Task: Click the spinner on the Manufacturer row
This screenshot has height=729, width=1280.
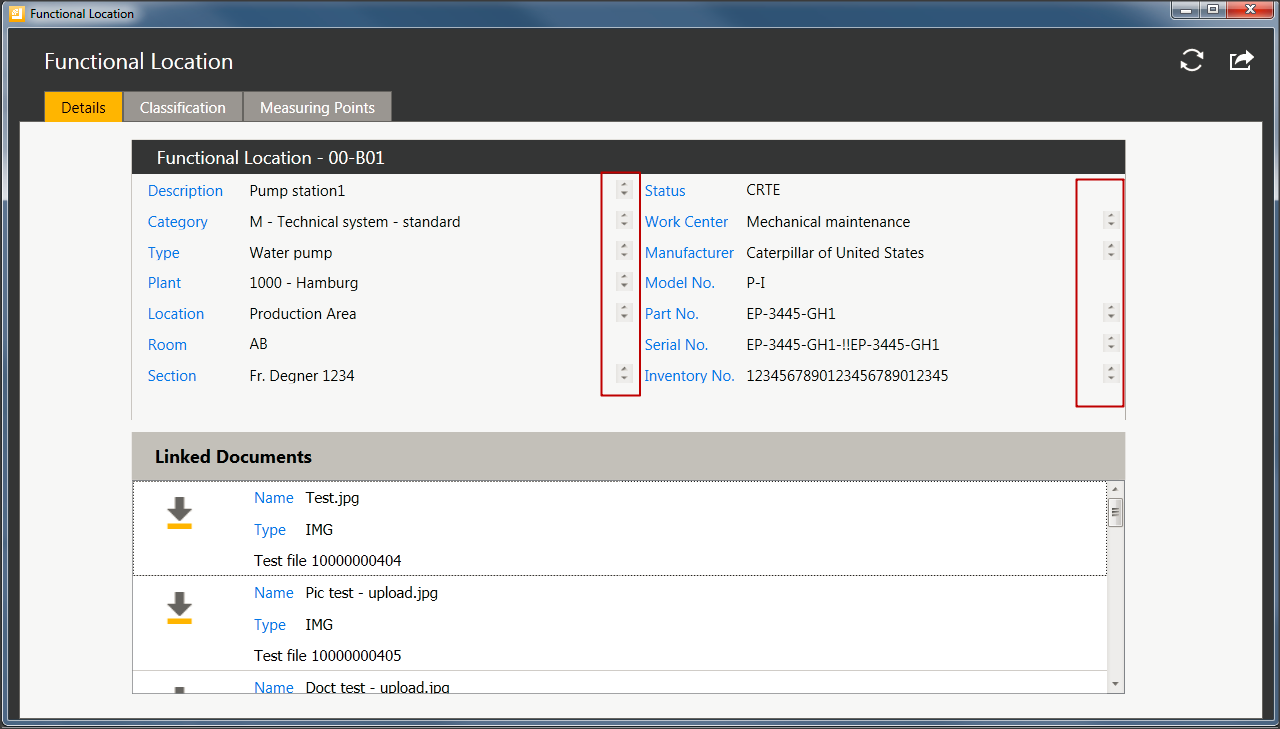Action: 1111,251
